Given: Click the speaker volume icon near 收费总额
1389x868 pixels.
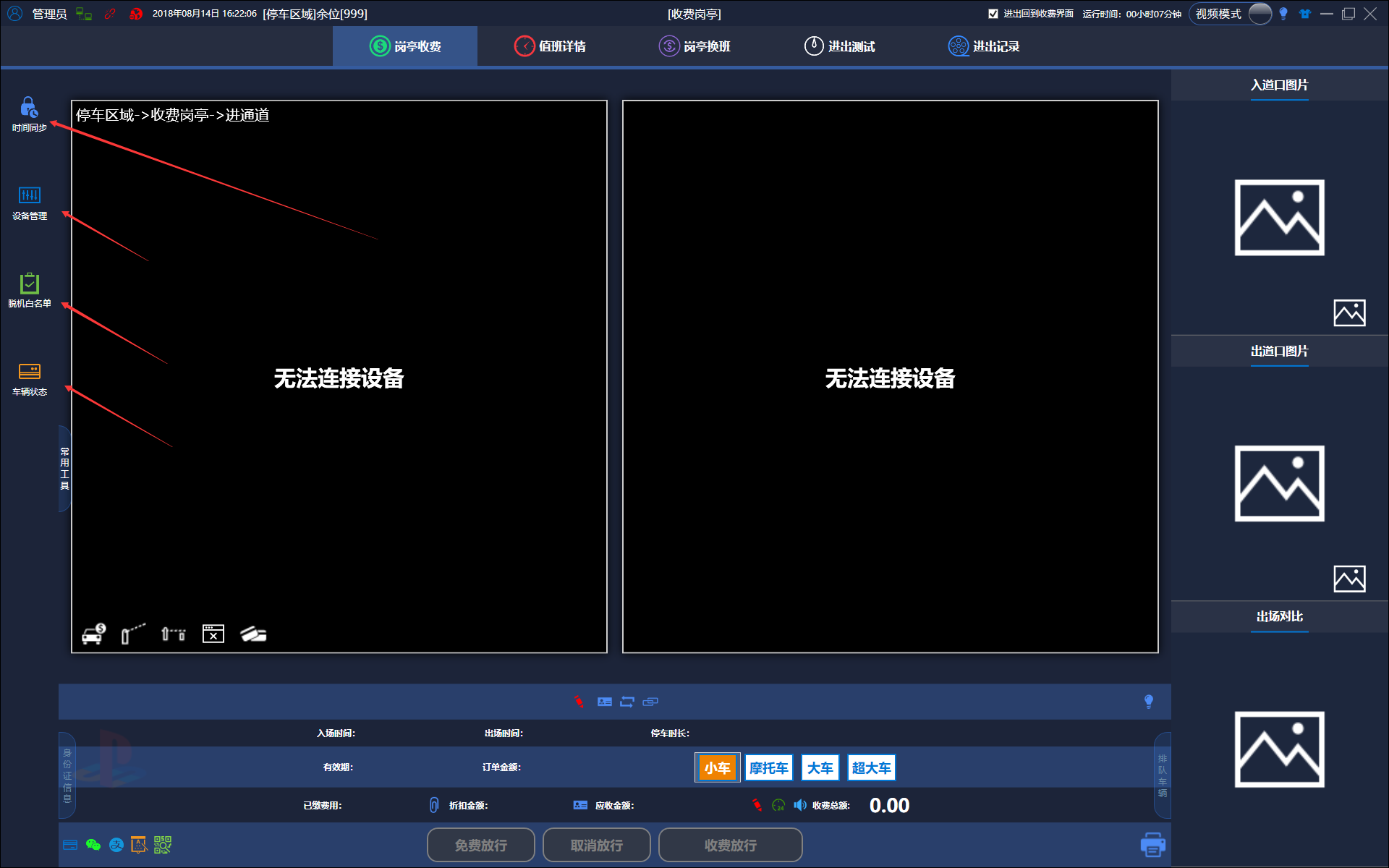Looking at the screenshot, I should pos(800,805).
